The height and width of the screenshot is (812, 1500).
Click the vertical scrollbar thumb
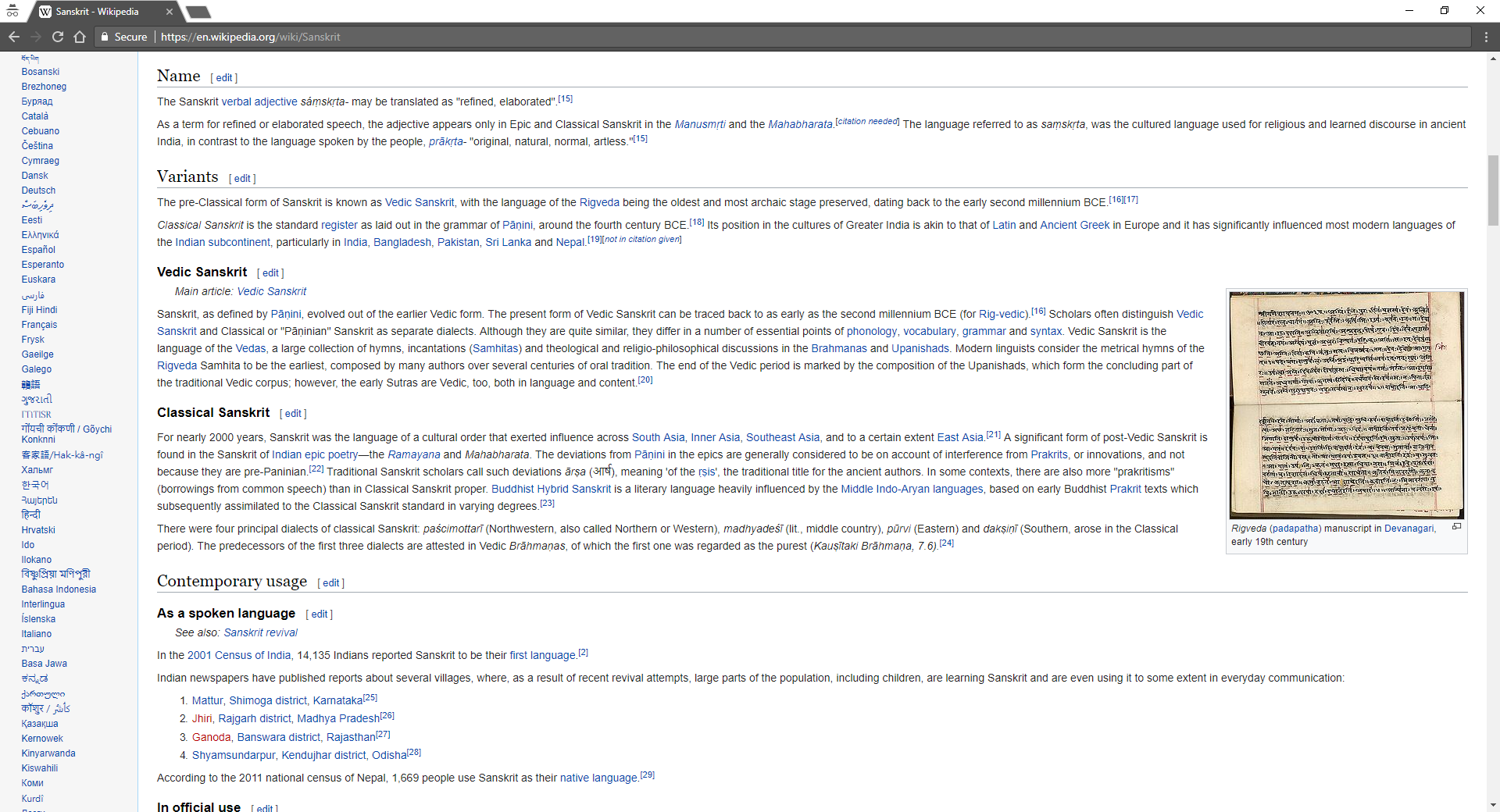[x=1493, y=191]
